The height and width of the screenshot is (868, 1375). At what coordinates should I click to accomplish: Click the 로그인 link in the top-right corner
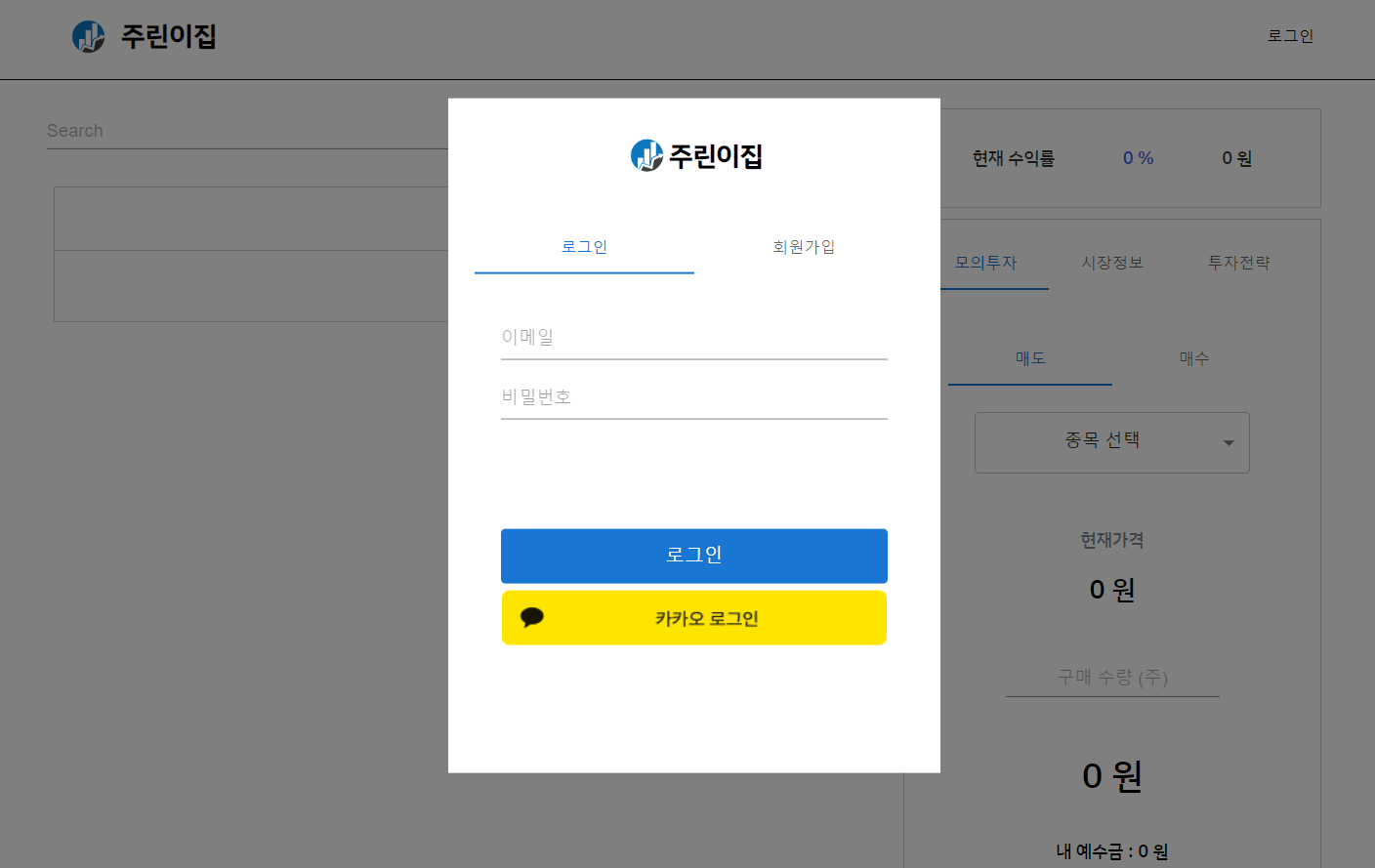pos(1290,35)
